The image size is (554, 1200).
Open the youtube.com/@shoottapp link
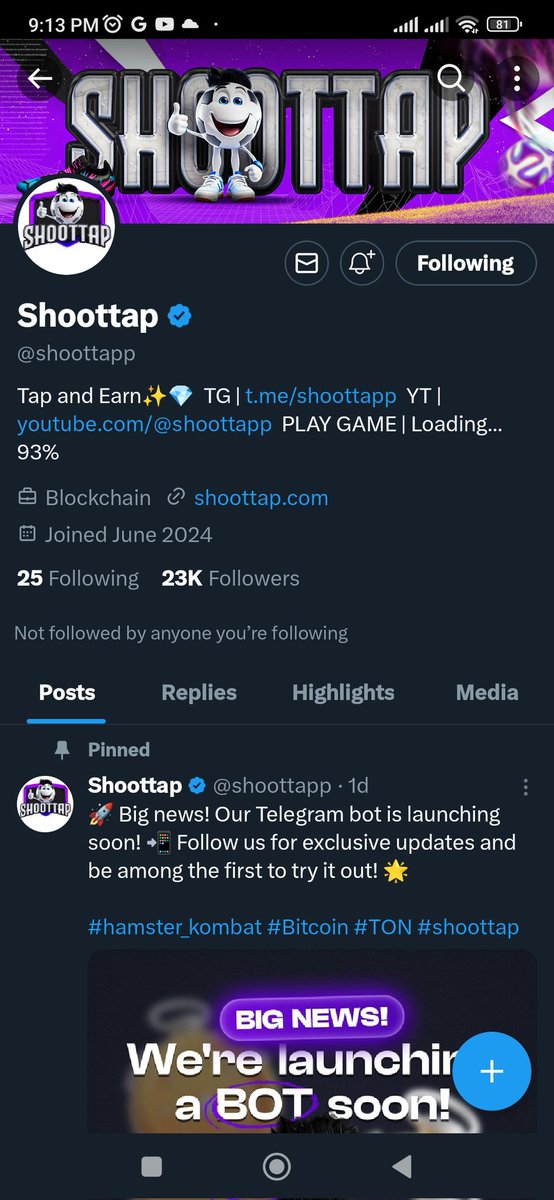pyautogui.click(x=144, y=424)
